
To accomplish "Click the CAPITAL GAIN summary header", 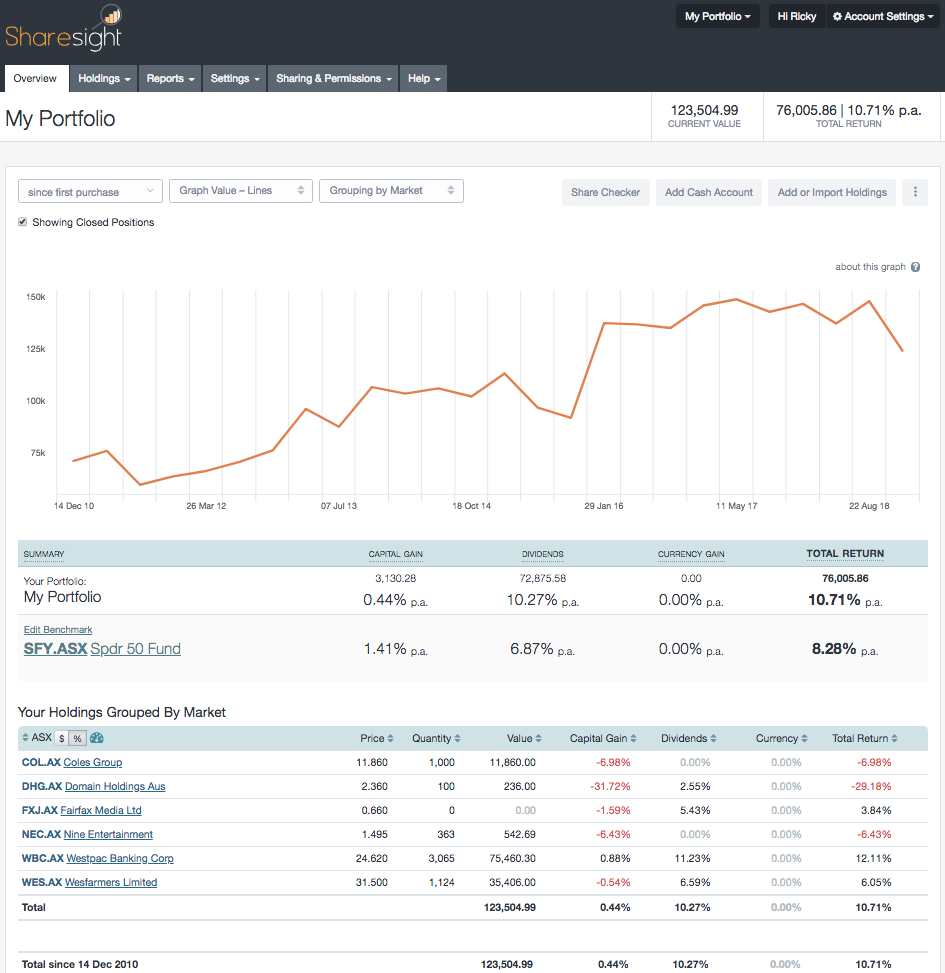I will point(395,554).
